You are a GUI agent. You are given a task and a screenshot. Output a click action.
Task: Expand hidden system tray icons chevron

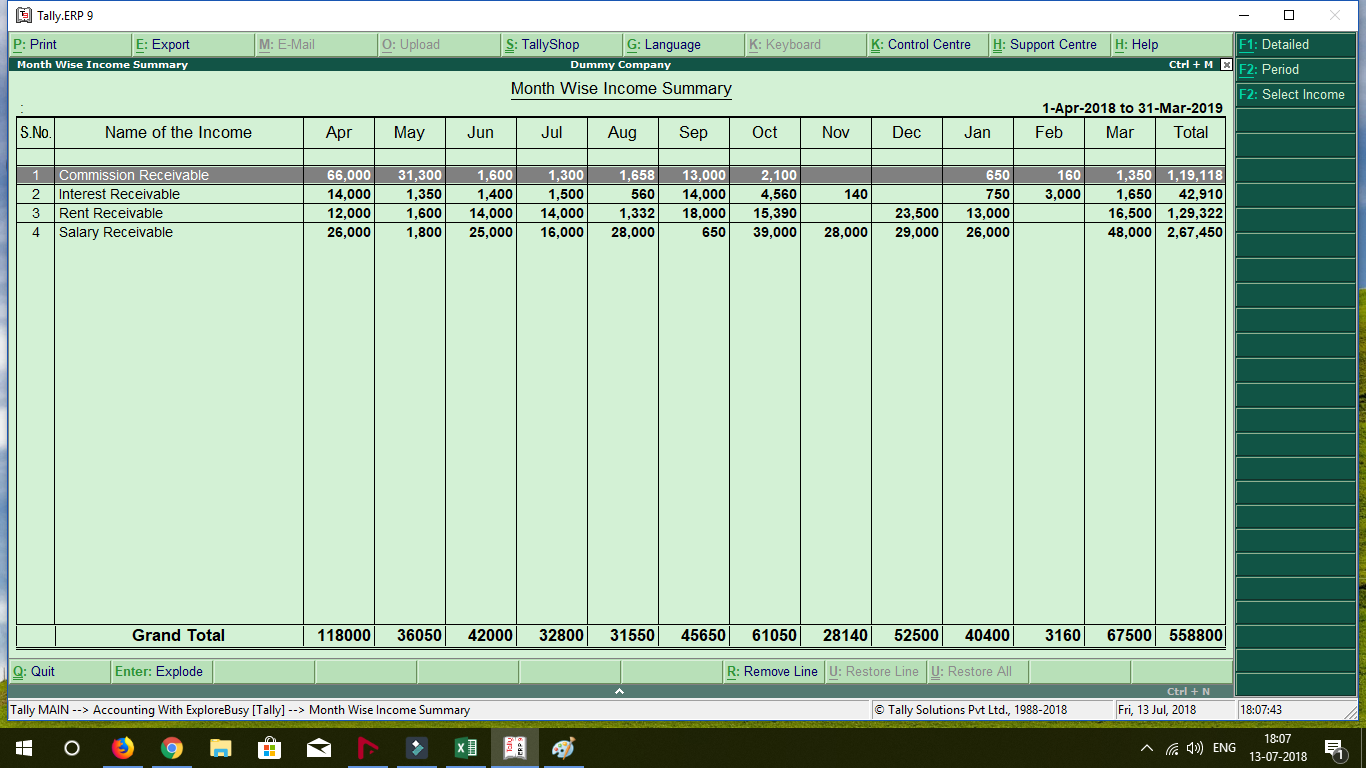click(x=1146, y=747)
